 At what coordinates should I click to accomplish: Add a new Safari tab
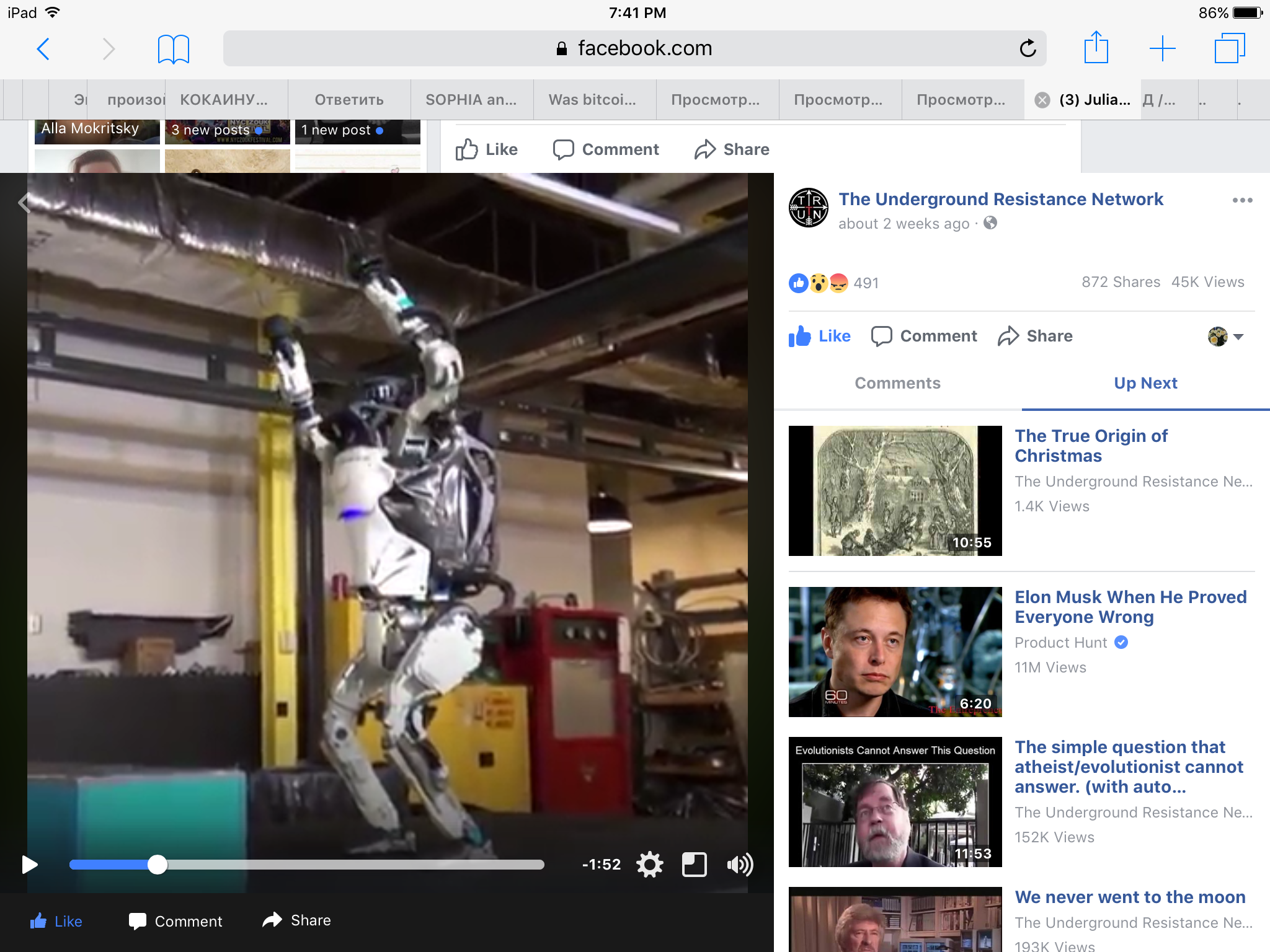[x=1162, y=48]
